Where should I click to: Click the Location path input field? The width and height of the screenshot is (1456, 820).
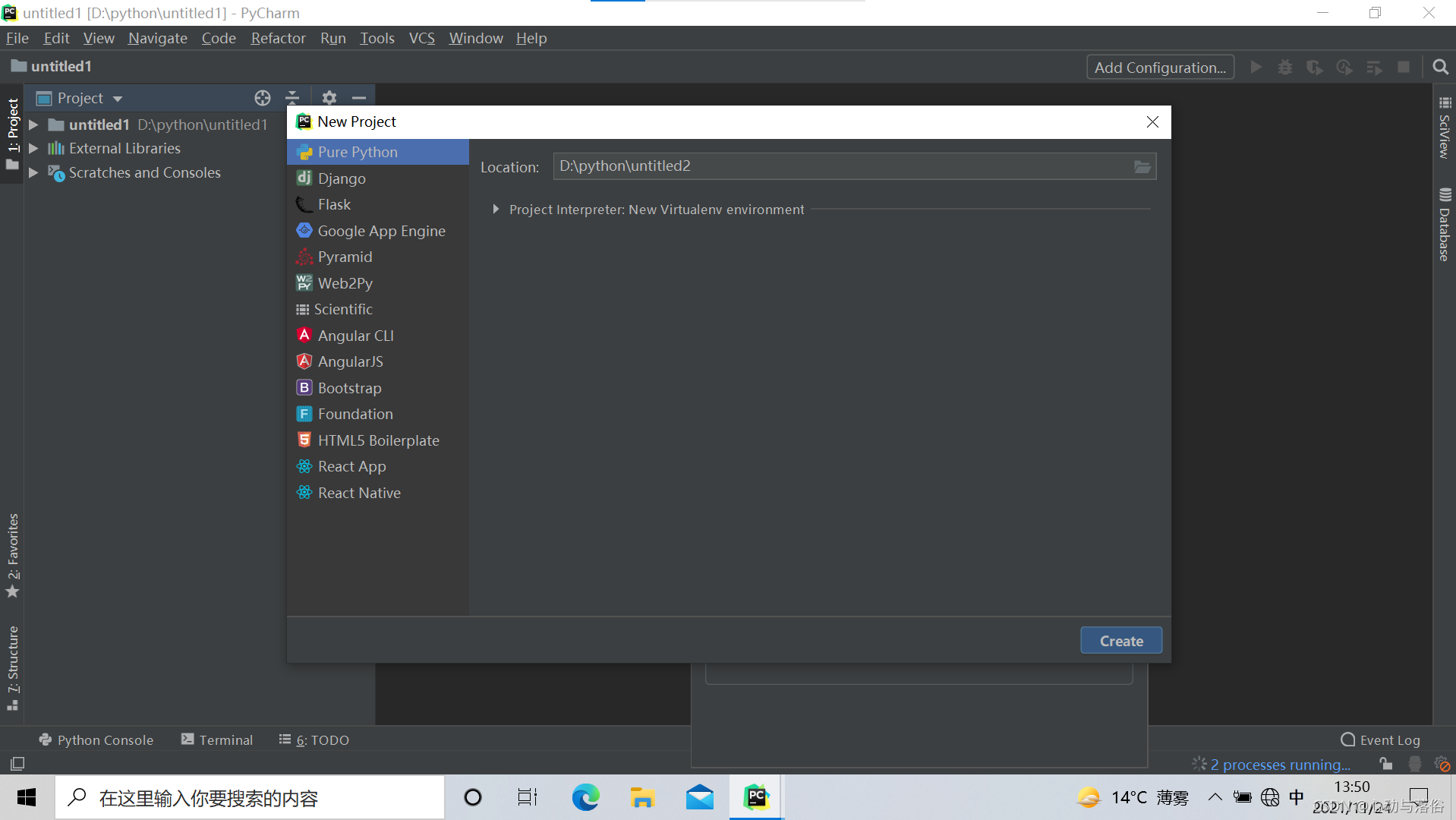(x=843, y=166)
